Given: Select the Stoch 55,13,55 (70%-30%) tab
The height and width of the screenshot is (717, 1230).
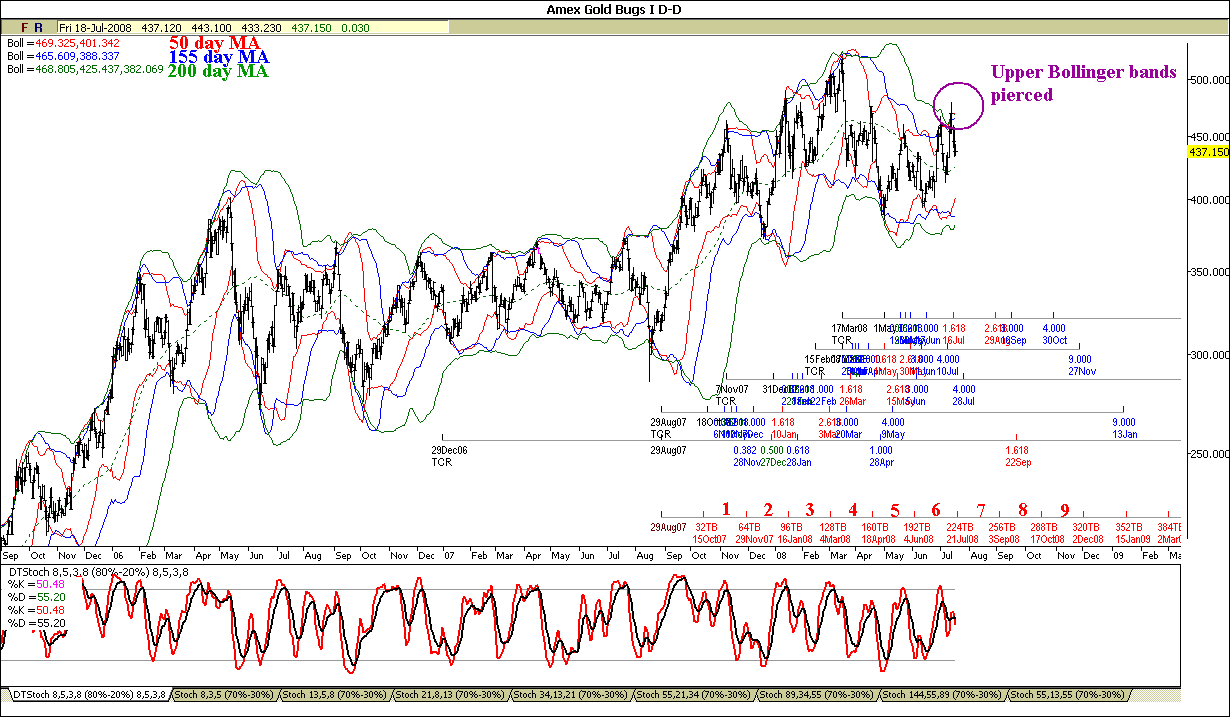Looking at the screenshot, I should [x=1067, y=693].
